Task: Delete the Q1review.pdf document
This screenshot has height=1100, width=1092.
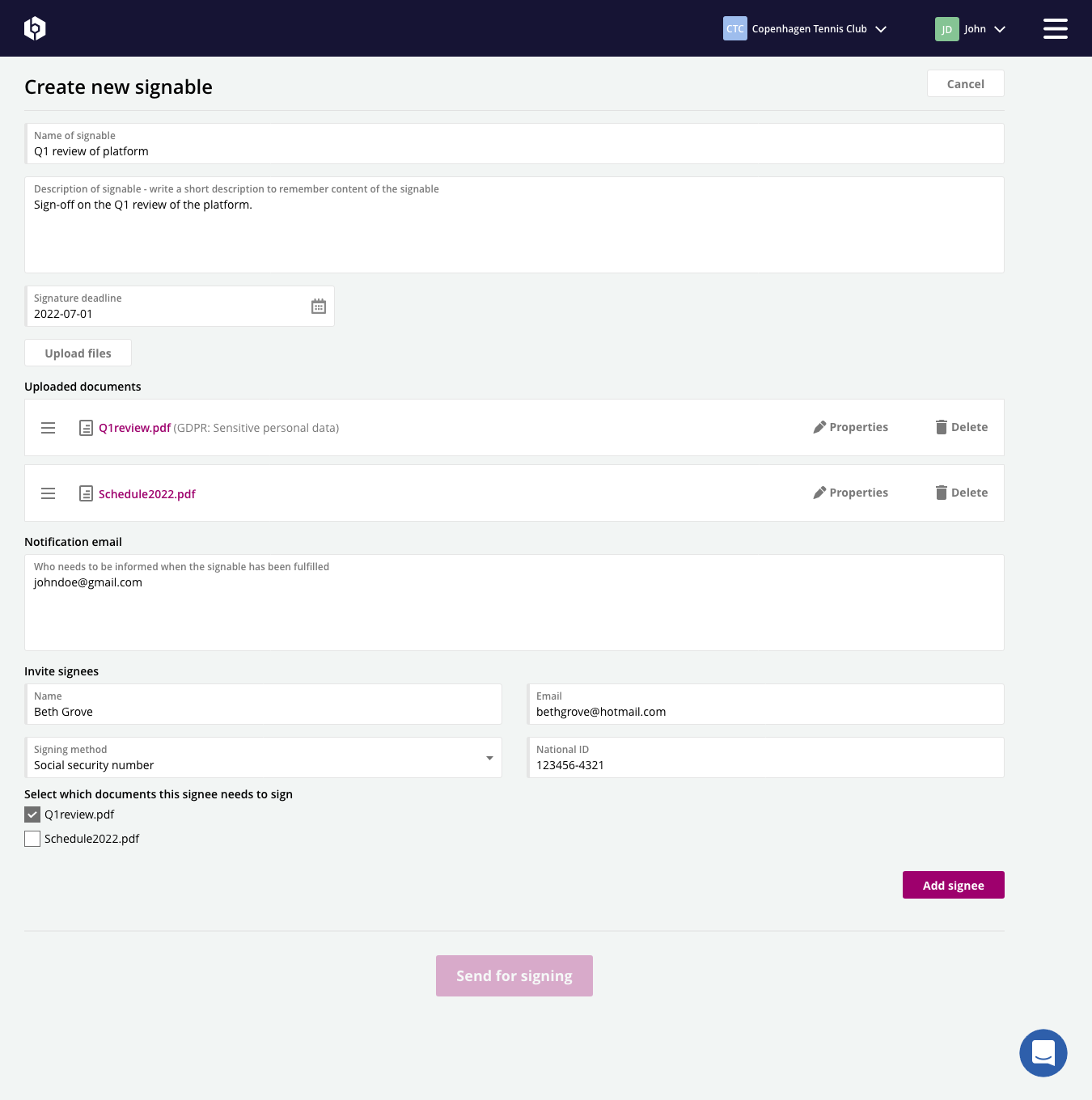Action: [x=961, y=427]
